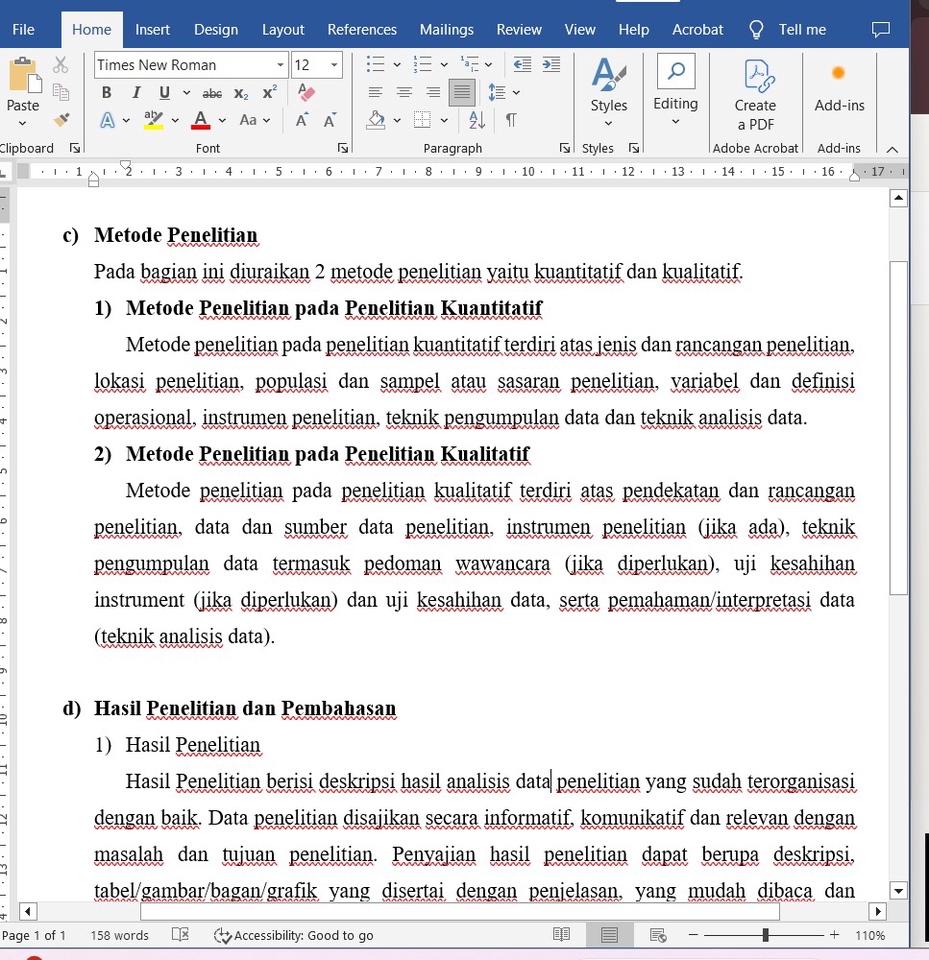929x960 pixels.
Task: Switch to Print Layout view
Action: pos(609,934)
